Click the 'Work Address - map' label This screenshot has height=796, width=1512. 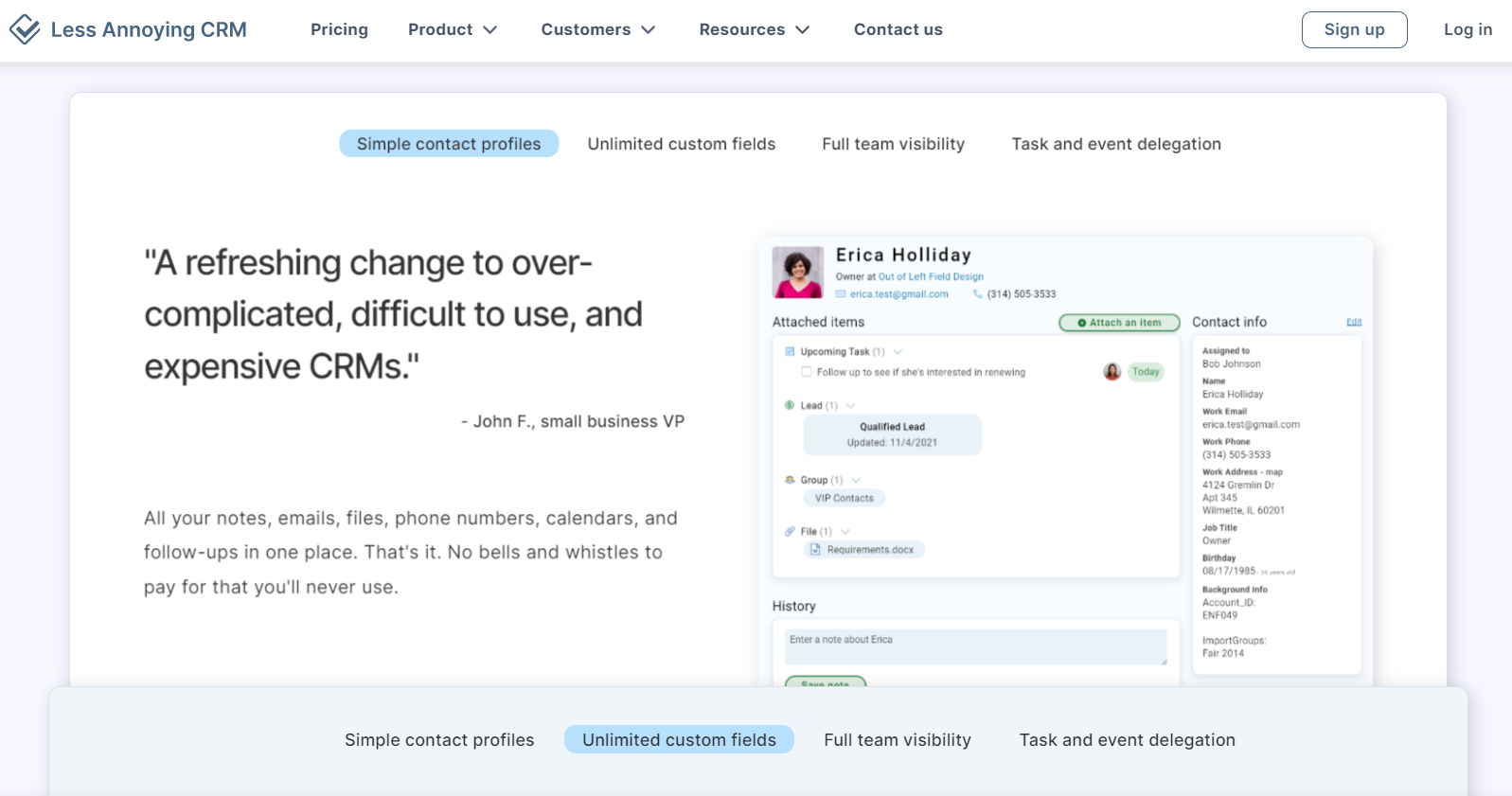tap(1242, 471)
